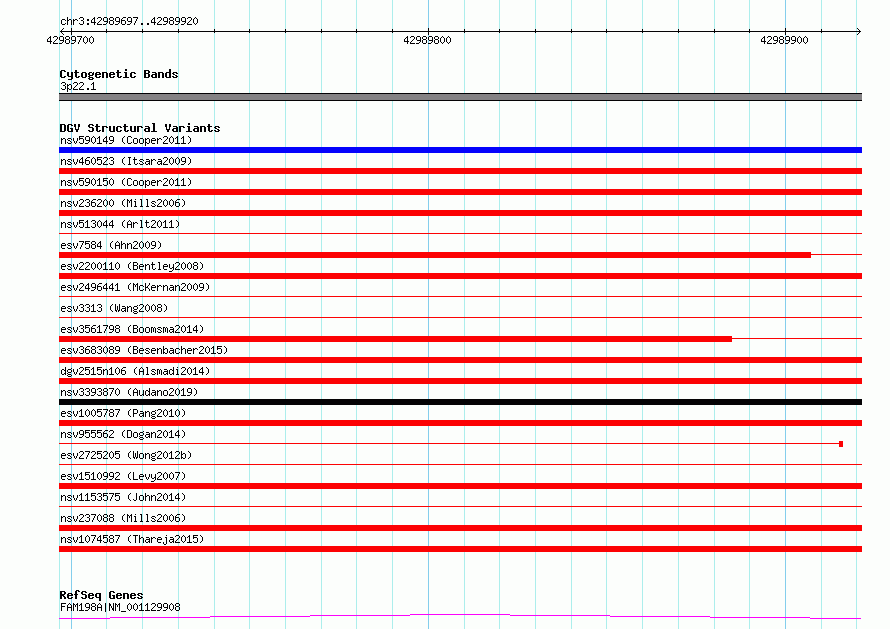Select the red bar under nsv1074587
890x629 pixels.
coord(460,549)
